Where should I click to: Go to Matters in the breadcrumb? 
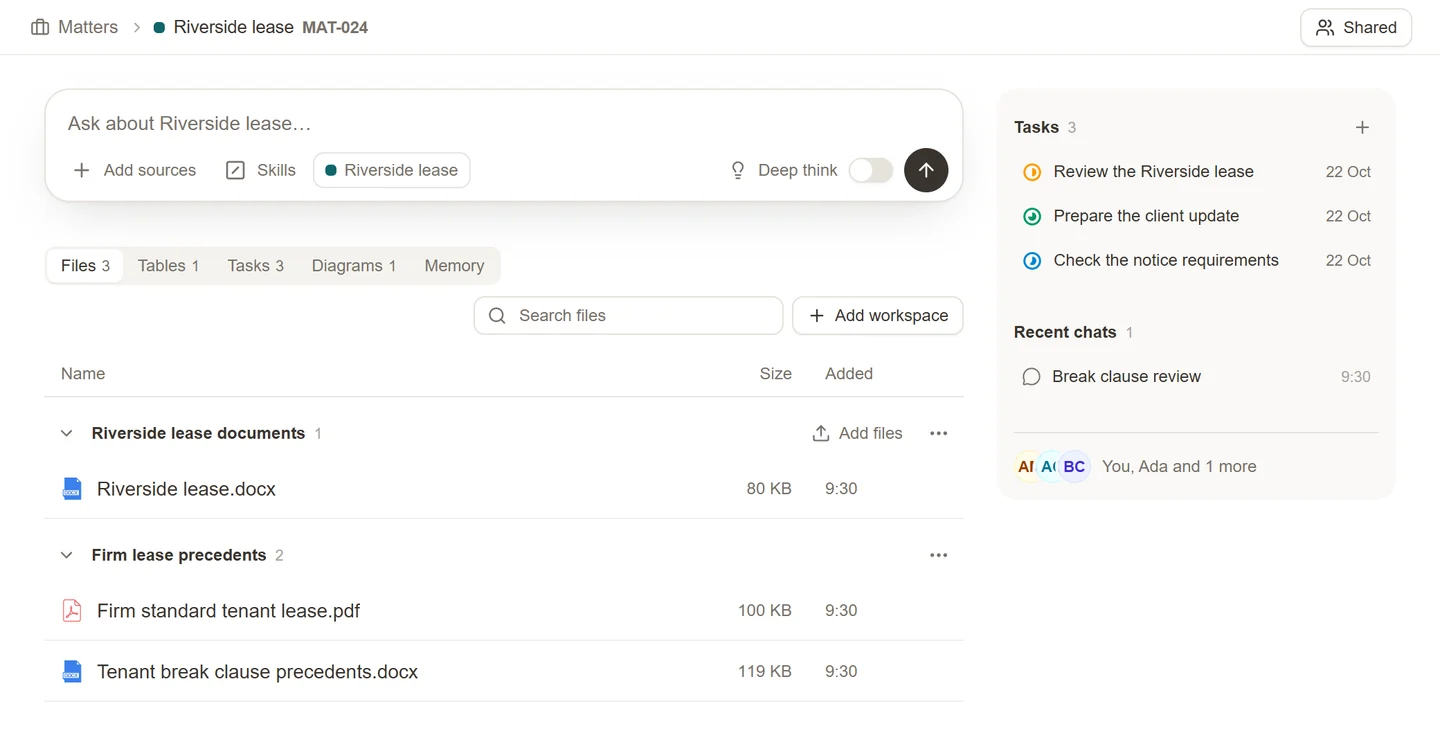pos(88,27)
